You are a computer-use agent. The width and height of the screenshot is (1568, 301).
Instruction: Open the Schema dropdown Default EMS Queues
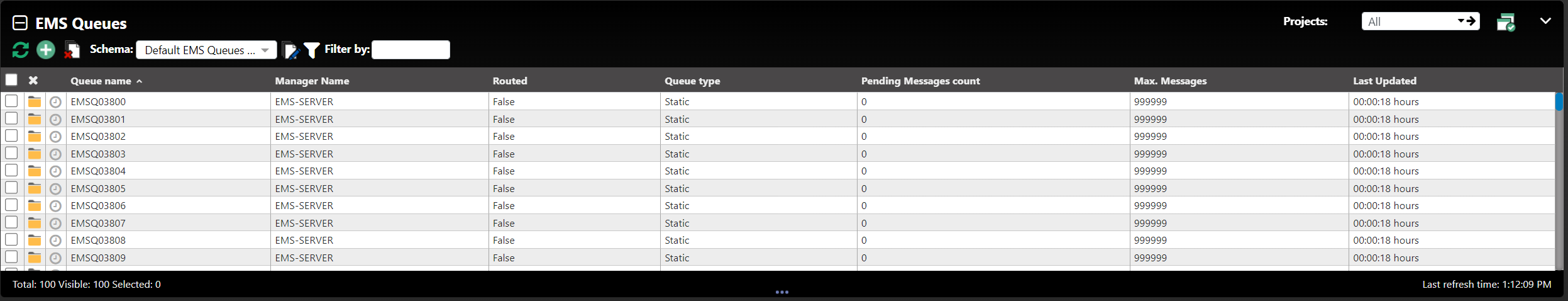point(206,50)
